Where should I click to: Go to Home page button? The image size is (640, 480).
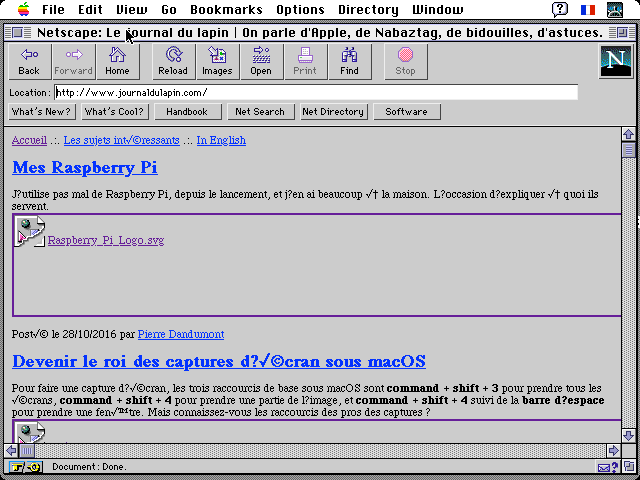coord(118,62)
